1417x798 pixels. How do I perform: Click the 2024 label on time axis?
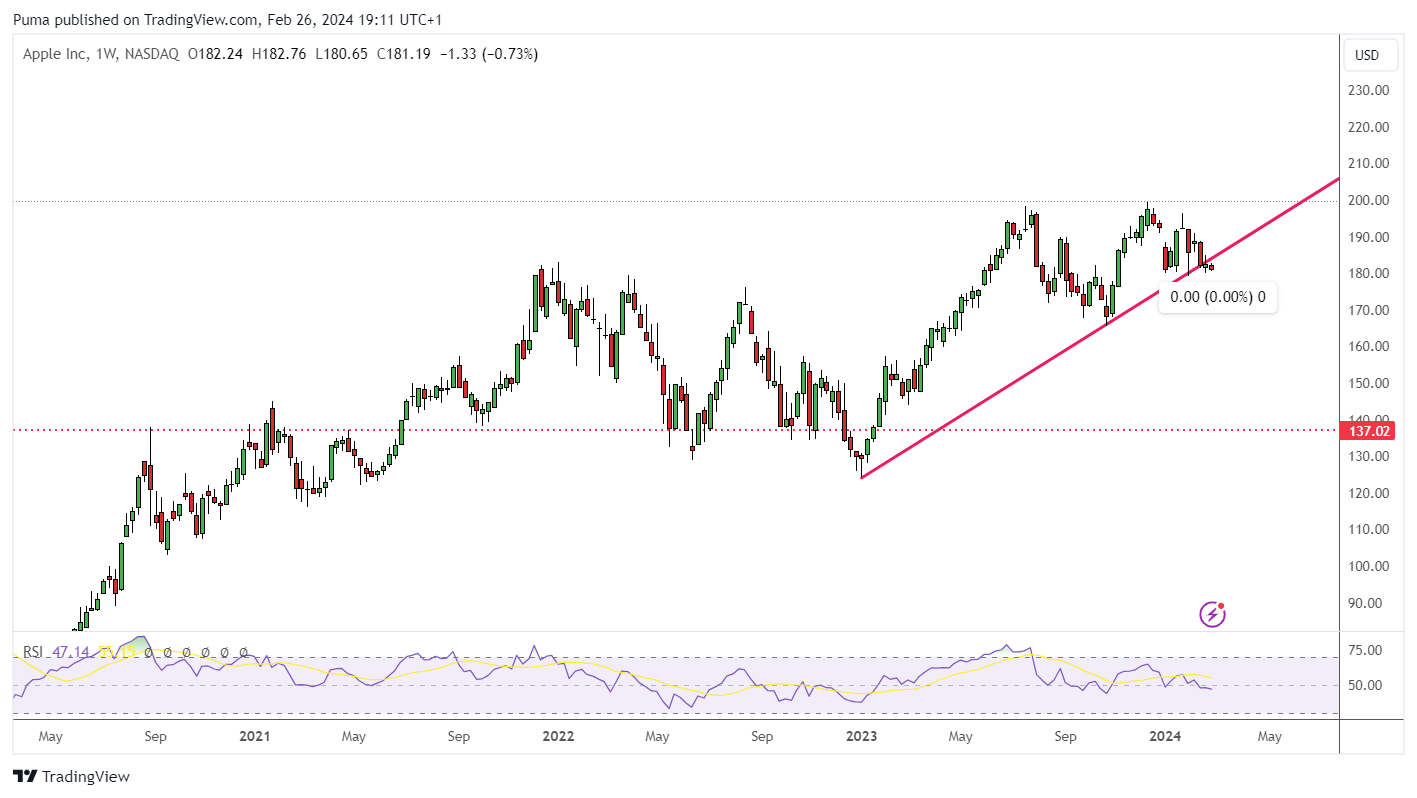click(x=1163, y=737)
